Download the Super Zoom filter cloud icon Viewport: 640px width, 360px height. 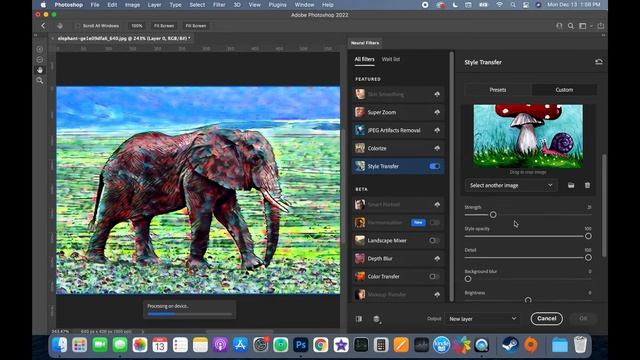[437, 112]
